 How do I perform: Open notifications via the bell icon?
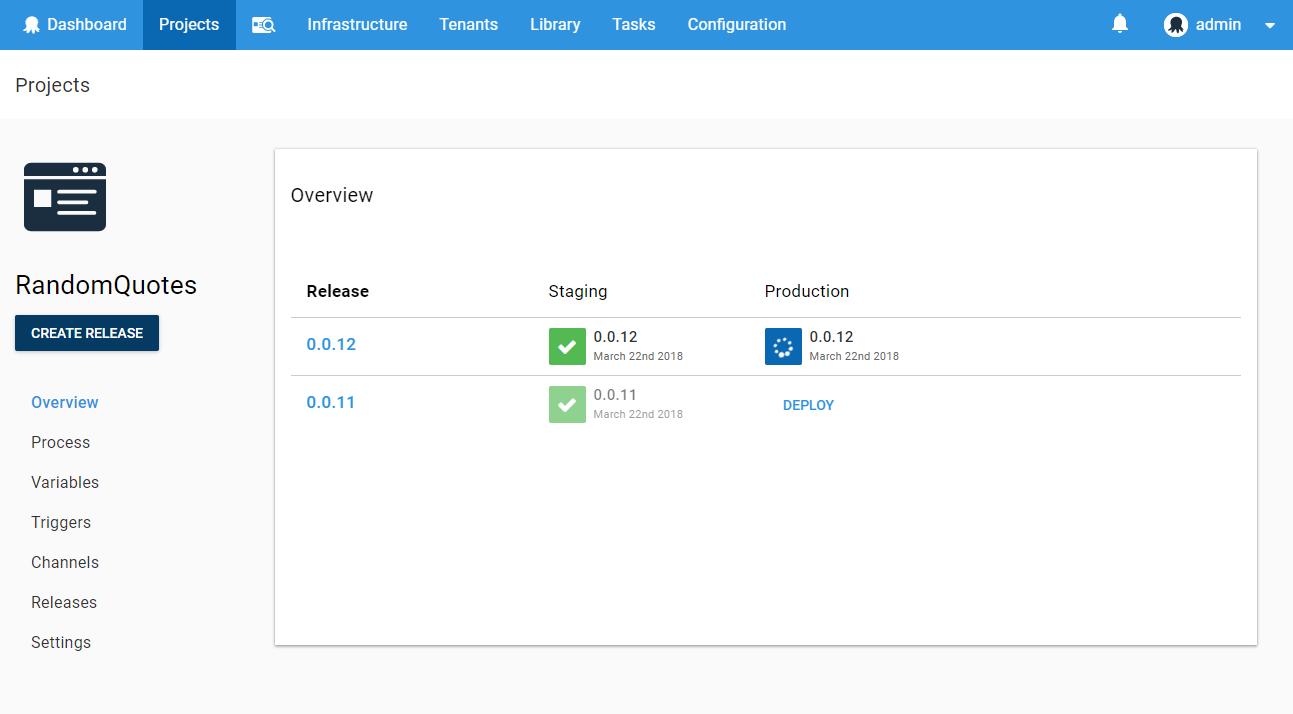click(x=1119, y=24)
